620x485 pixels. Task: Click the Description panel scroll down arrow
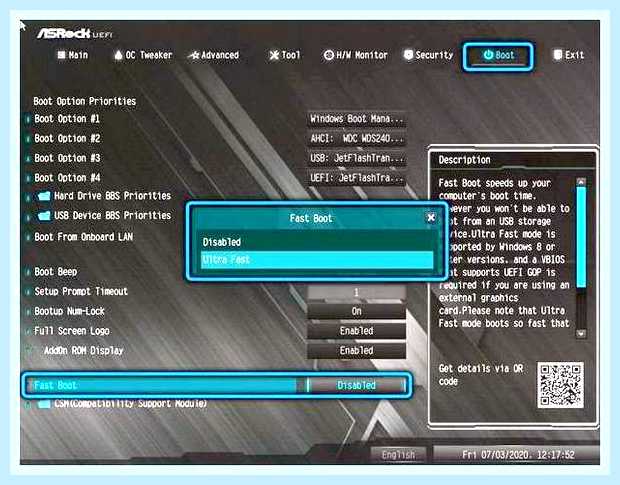(x=580, y=334)
